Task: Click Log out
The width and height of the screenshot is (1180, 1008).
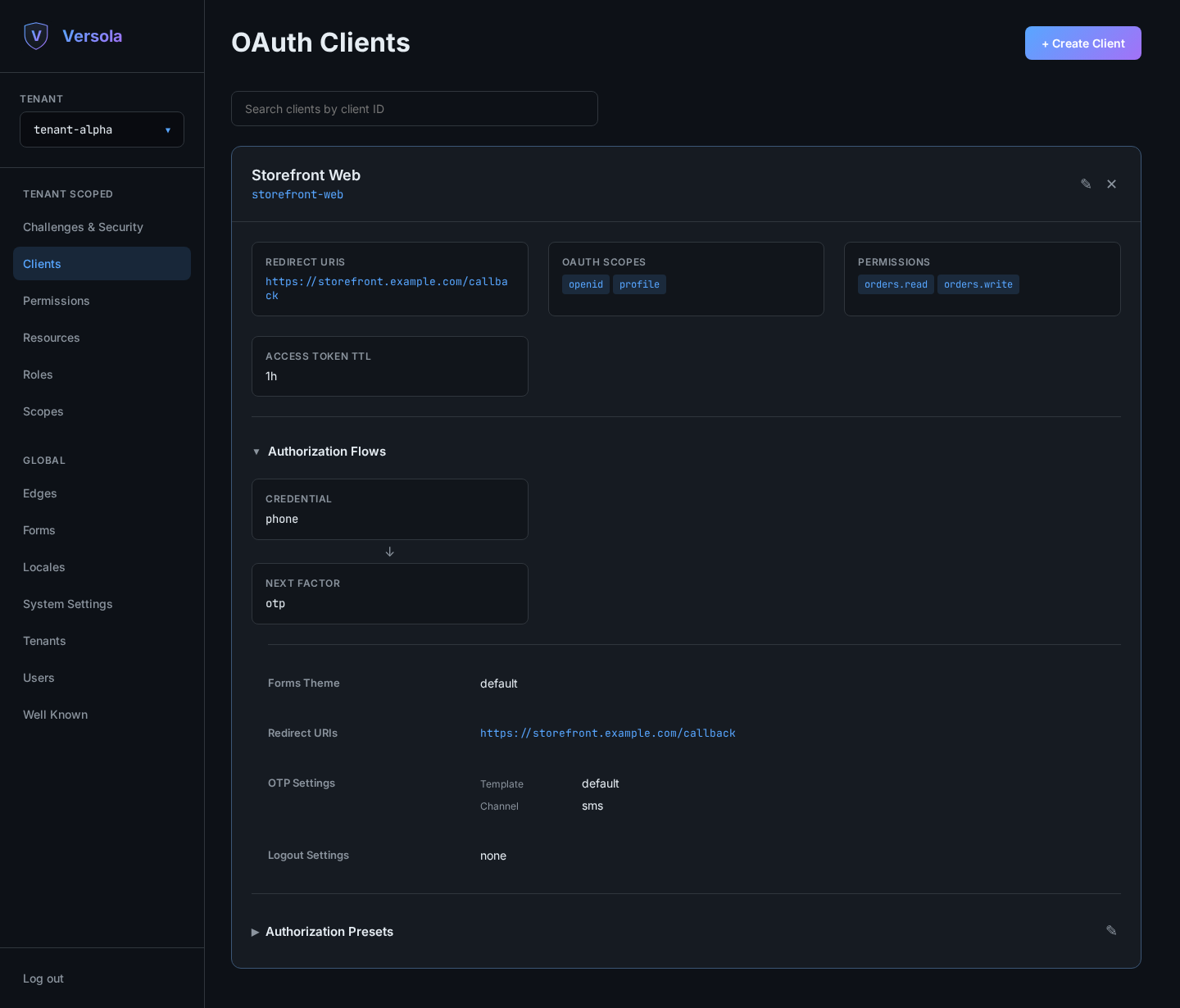Action: (x=43, y=978)
